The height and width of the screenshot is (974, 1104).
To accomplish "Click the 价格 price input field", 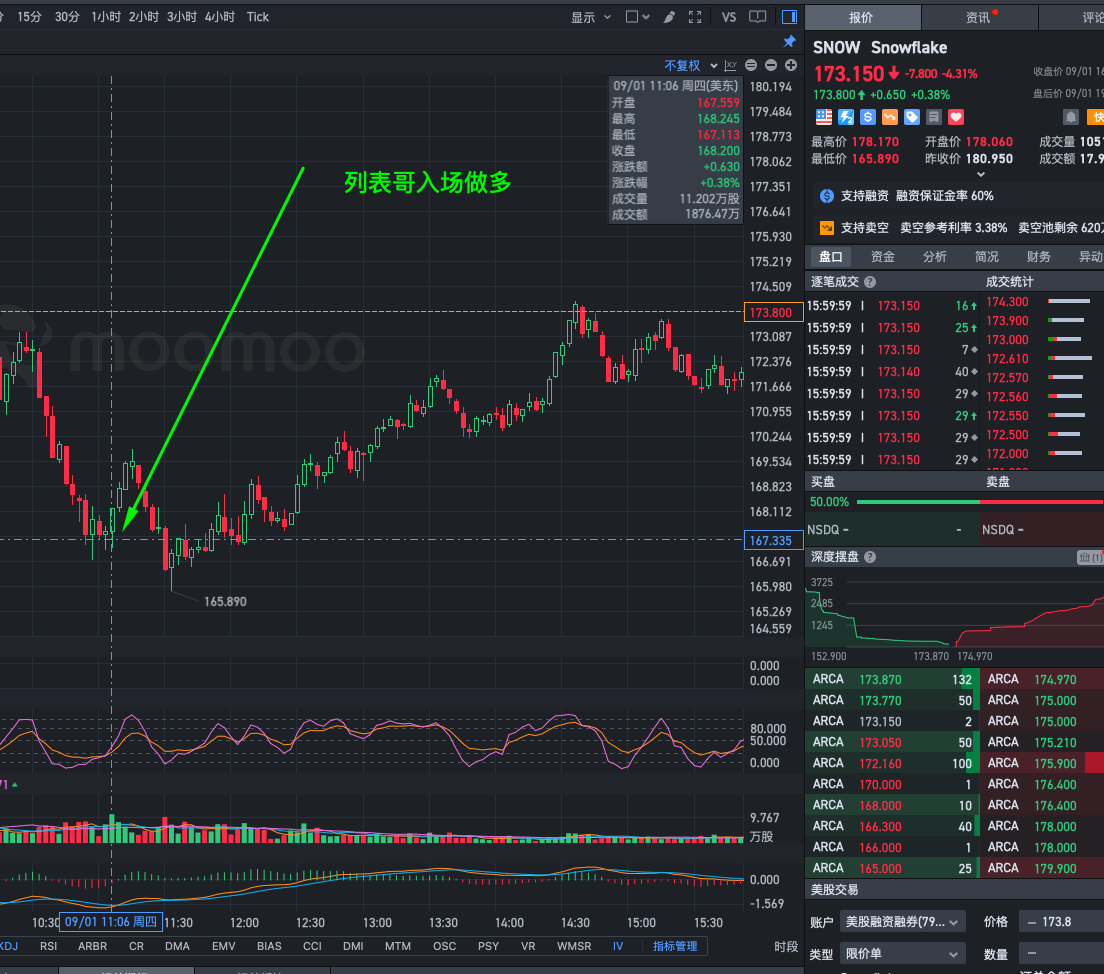I will (x=1062, y=922).
